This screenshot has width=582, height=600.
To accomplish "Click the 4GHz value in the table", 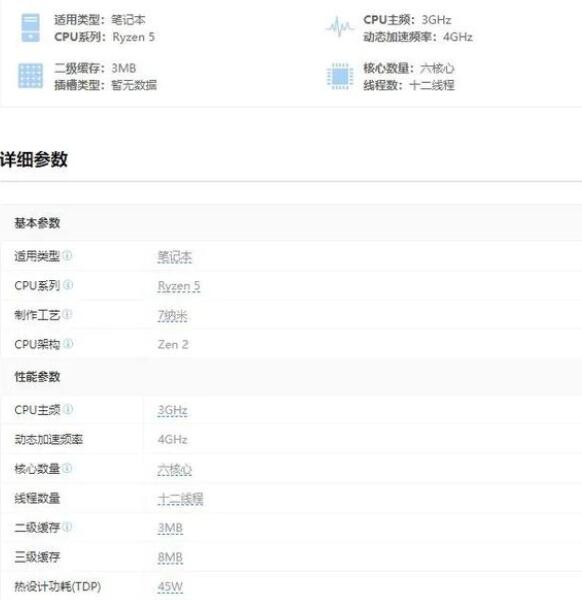I will click(173, 439).
